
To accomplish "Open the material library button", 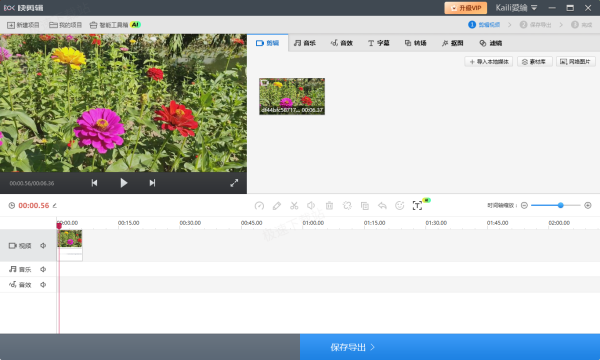I will pyautogui.click(x=535, y=62).
